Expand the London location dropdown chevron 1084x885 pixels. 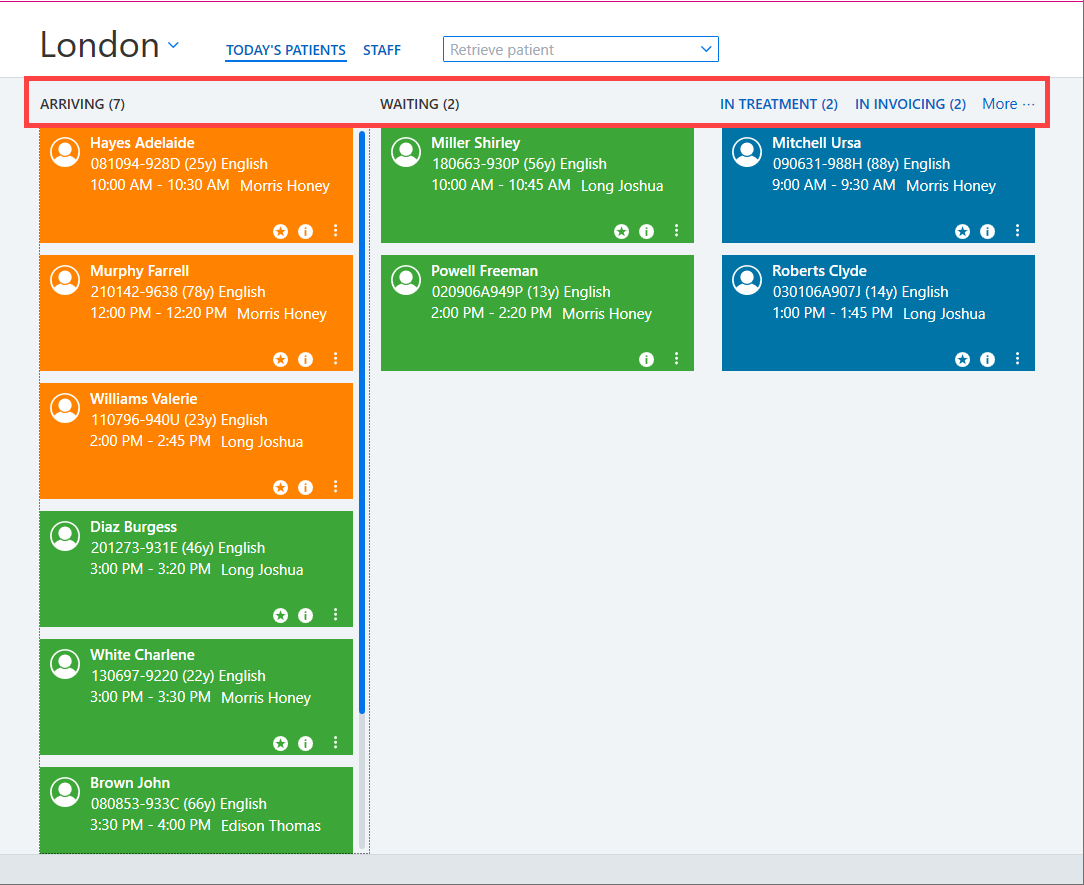[174, 46]
